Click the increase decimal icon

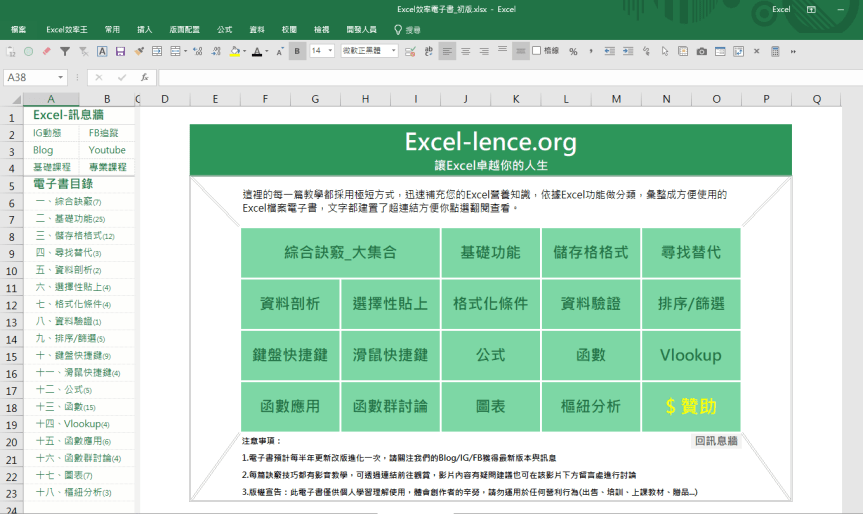198,51
